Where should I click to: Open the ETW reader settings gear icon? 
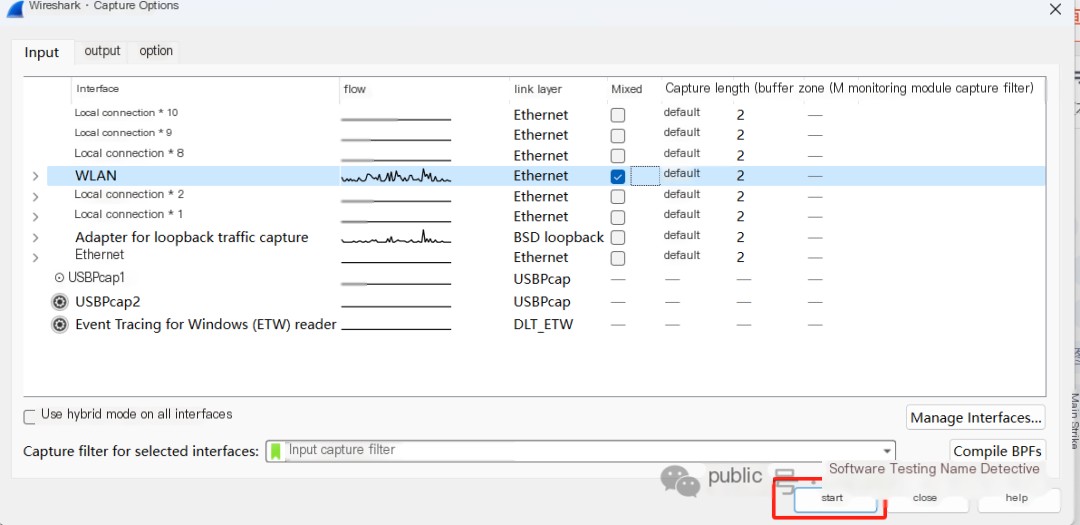[x=60, y=325]
